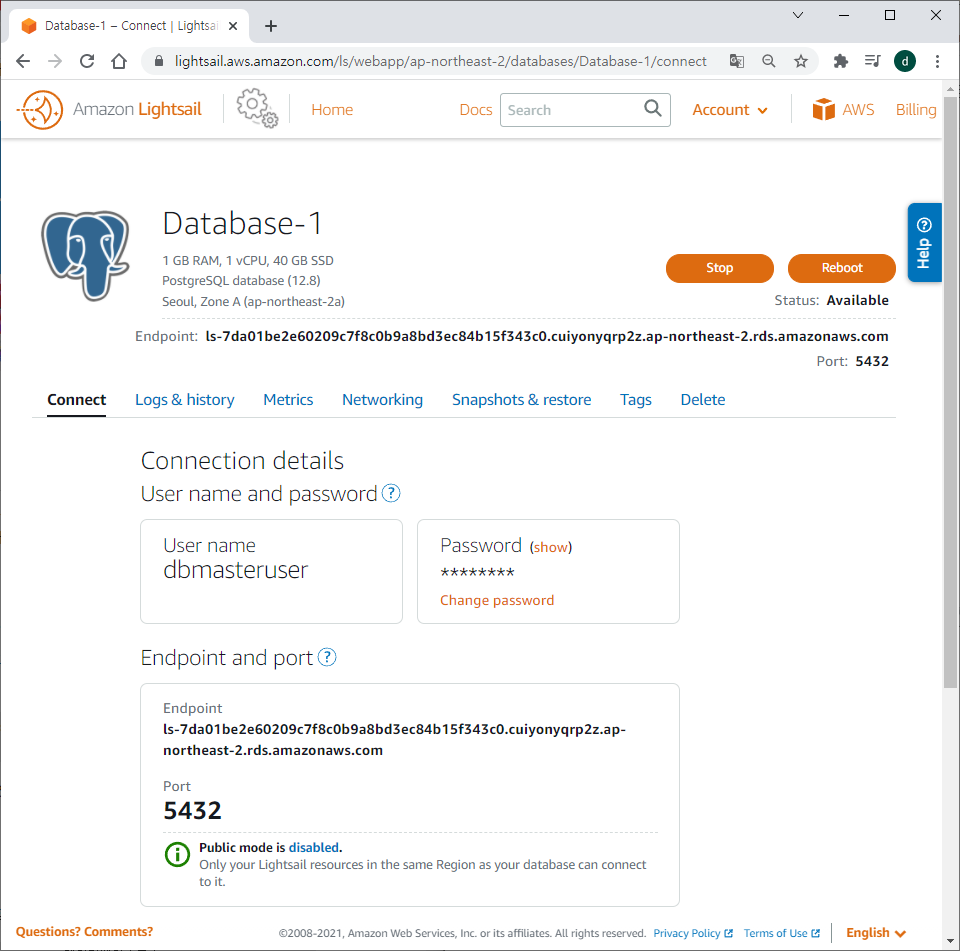Click the page vertical scrollbar thumb
This screenshot has width=960, height=951.
click(x=950, y=392)
